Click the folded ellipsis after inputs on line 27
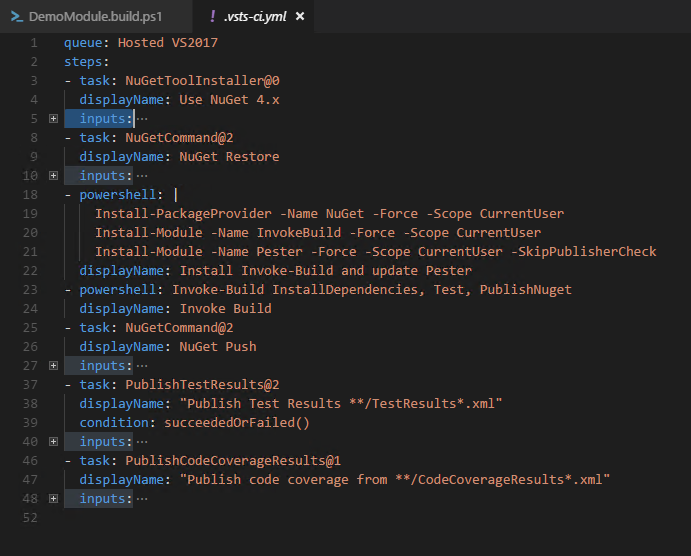The height and width of the screenshot is (556, 691). tap(142, 366)
